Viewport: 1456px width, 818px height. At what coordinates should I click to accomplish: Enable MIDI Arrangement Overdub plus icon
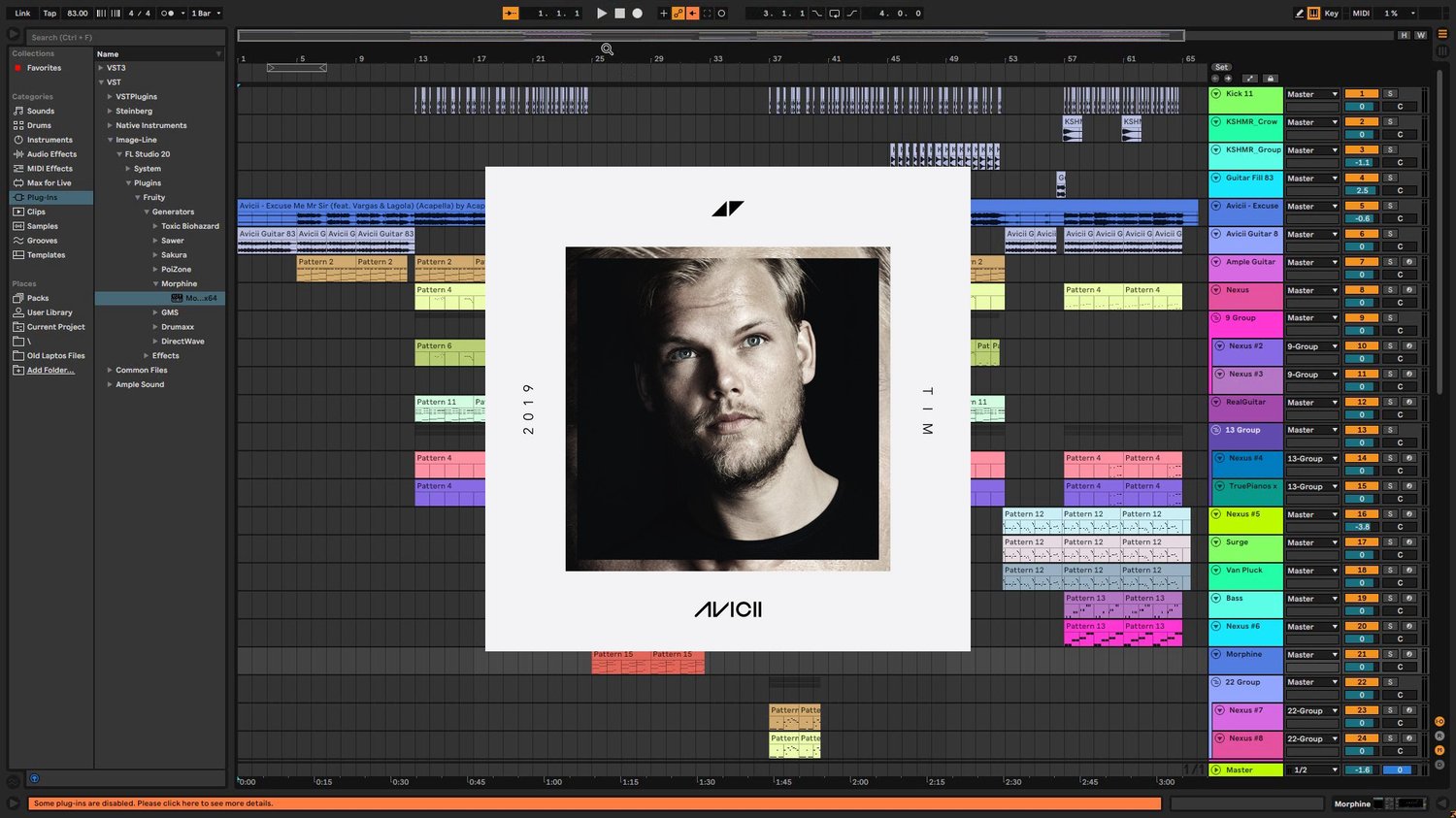tap(664, 14)
